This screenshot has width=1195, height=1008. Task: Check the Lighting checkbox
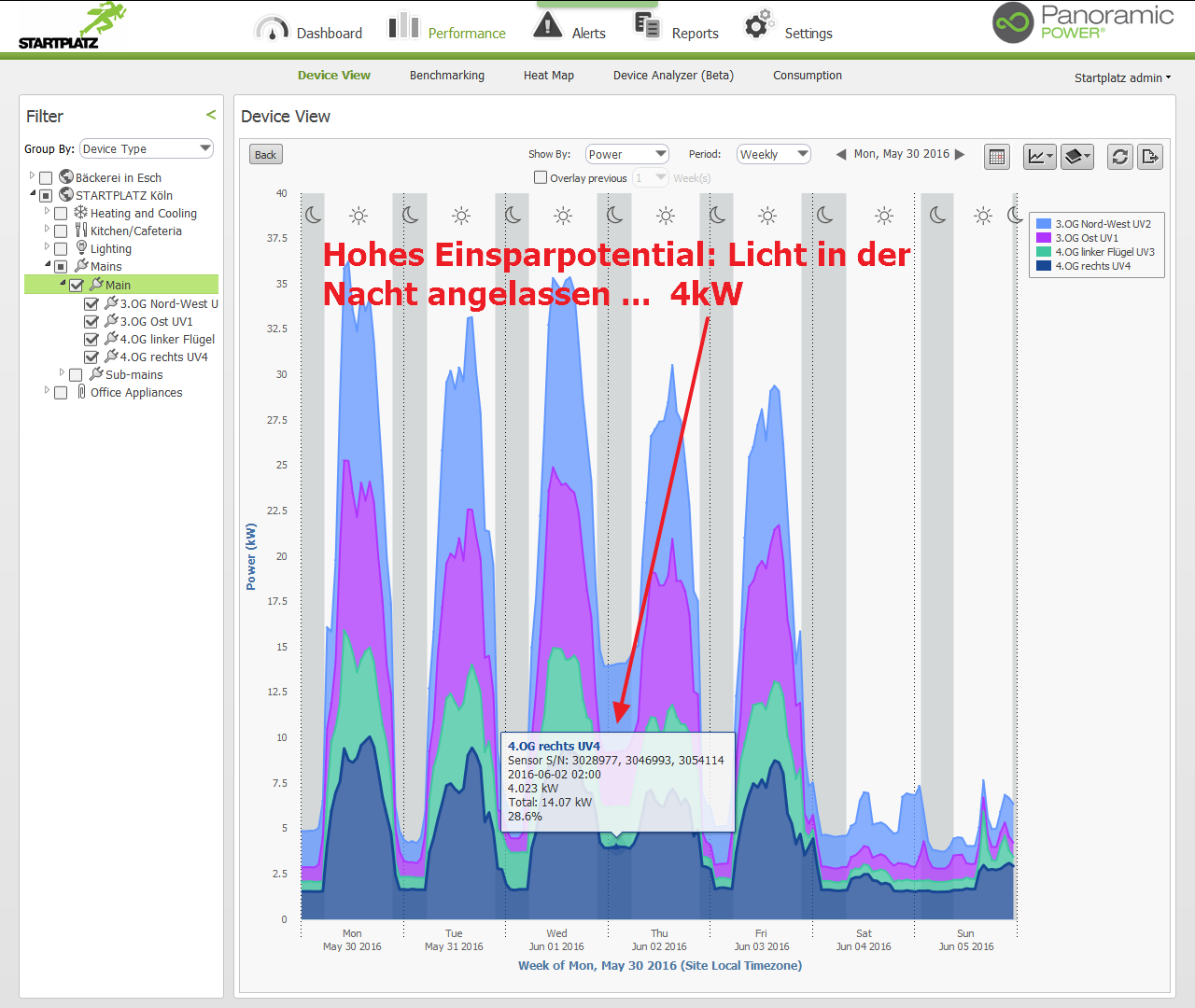pos(61,249)
